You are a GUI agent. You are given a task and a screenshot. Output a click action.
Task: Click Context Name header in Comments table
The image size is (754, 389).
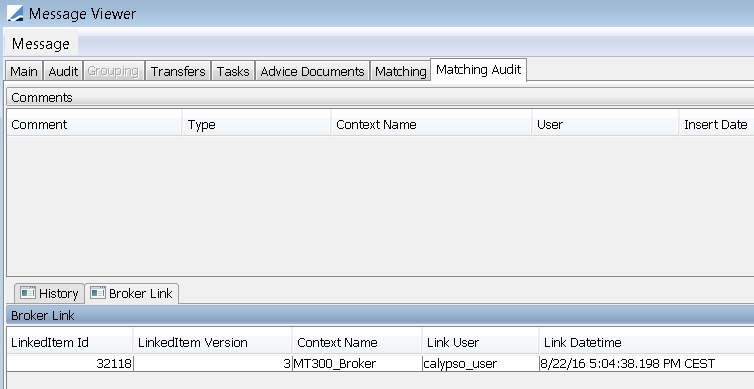click(x=431, y=125)
